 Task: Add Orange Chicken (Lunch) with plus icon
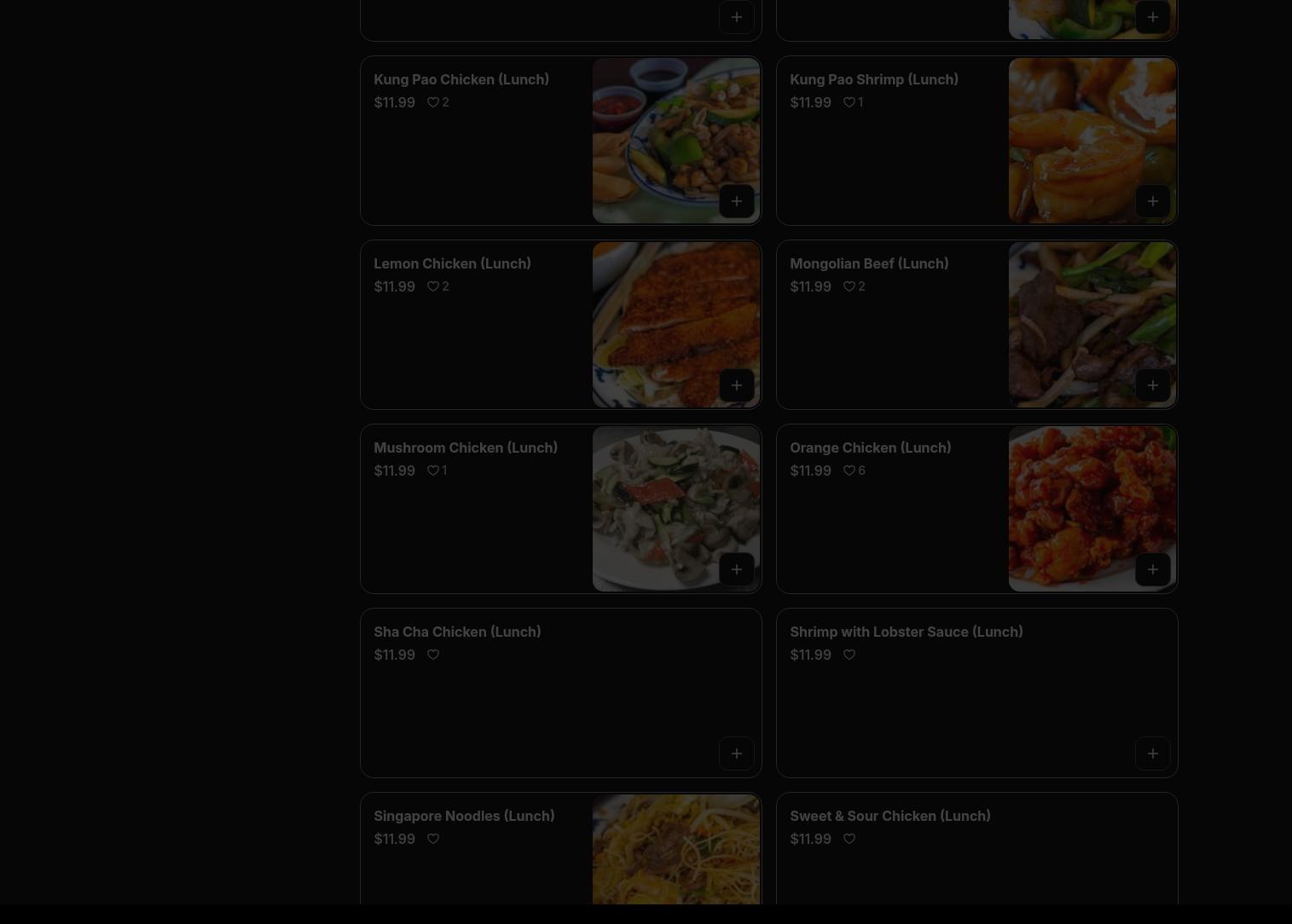coord(1152,569)
